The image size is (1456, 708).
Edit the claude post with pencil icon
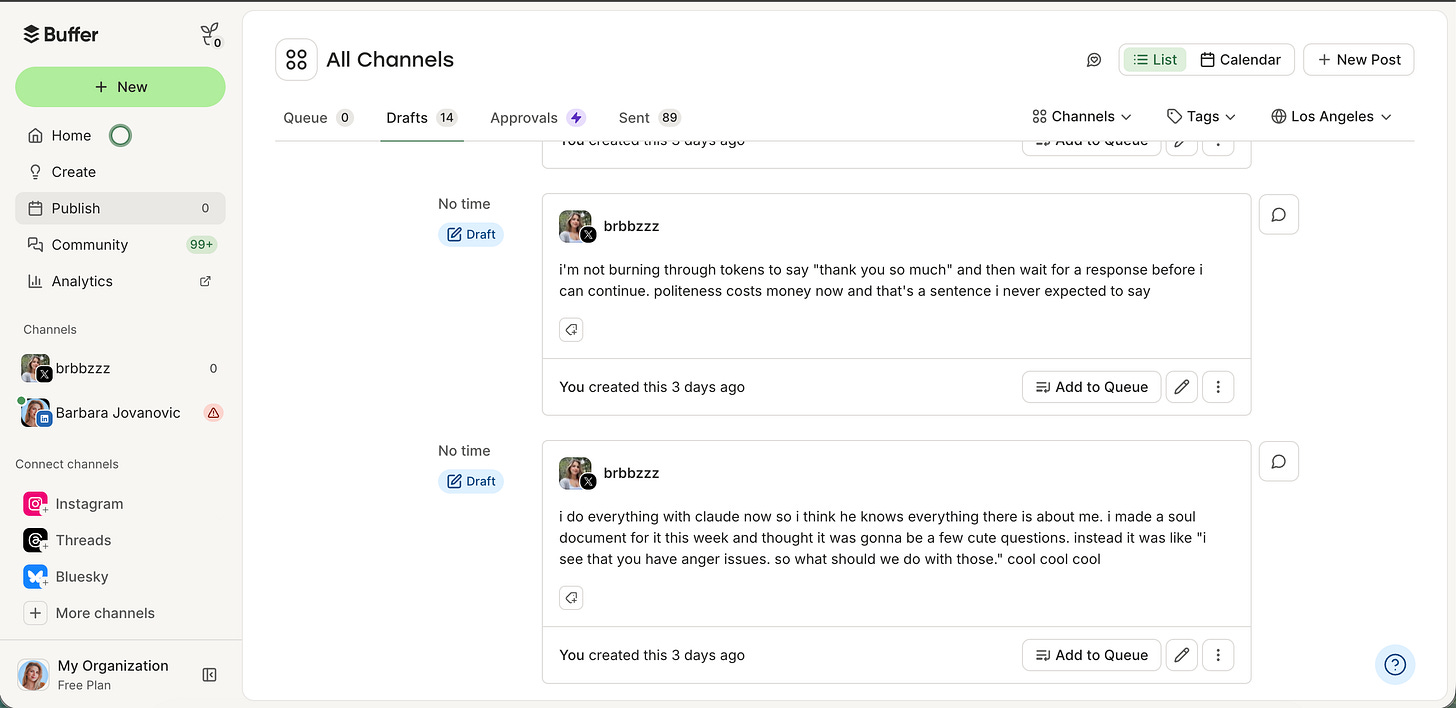[1182, 655]
